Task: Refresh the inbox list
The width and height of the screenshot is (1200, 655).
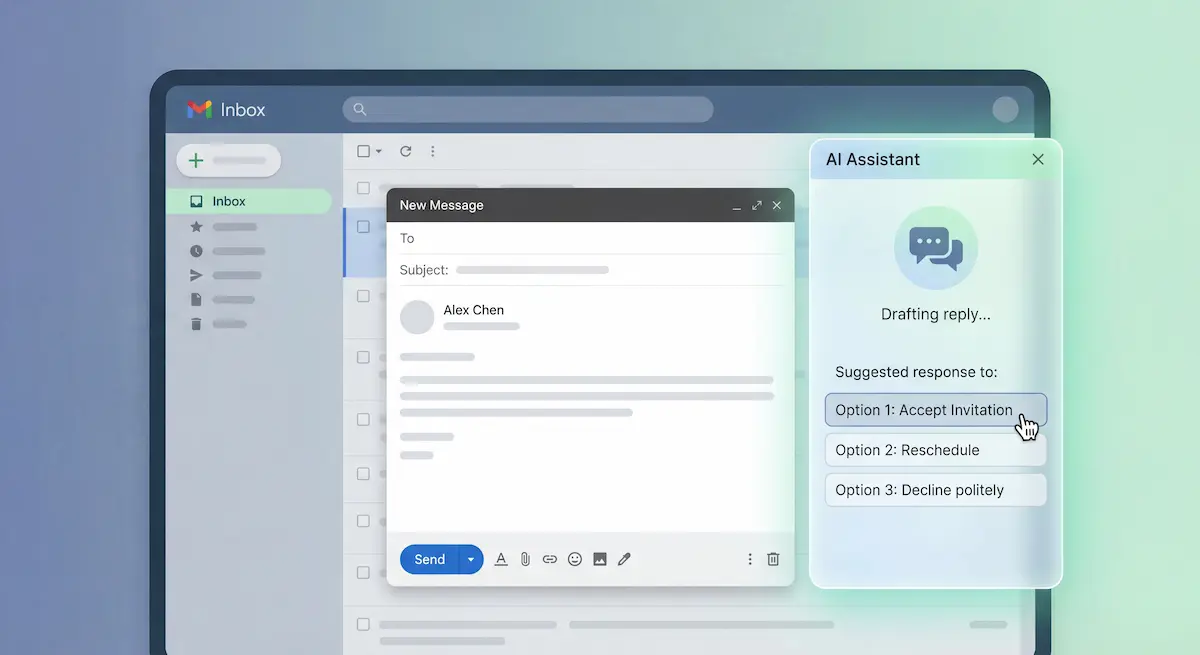Action: pos(405,151)
